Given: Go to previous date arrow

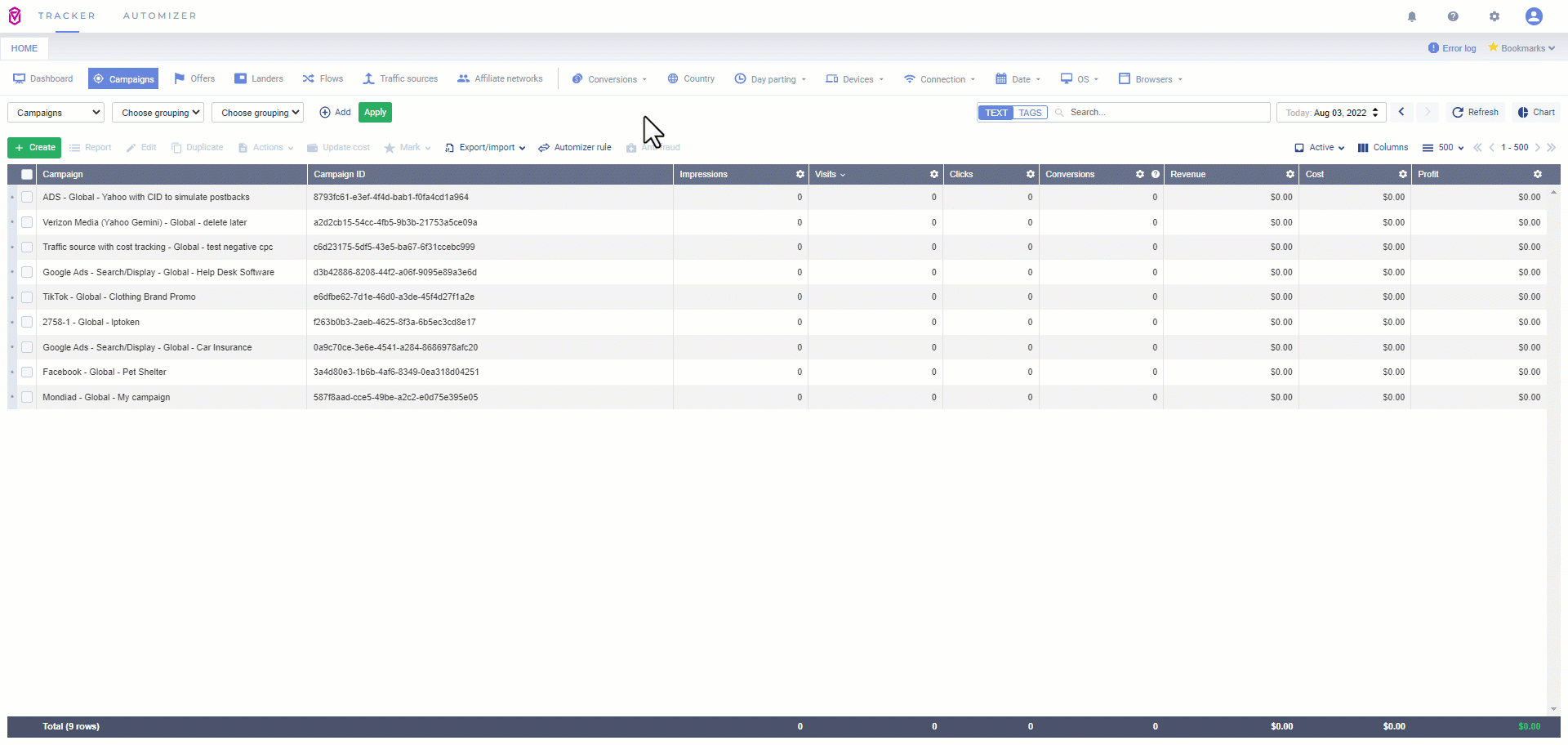Looking at the screenshot, I should point(1401,112).
